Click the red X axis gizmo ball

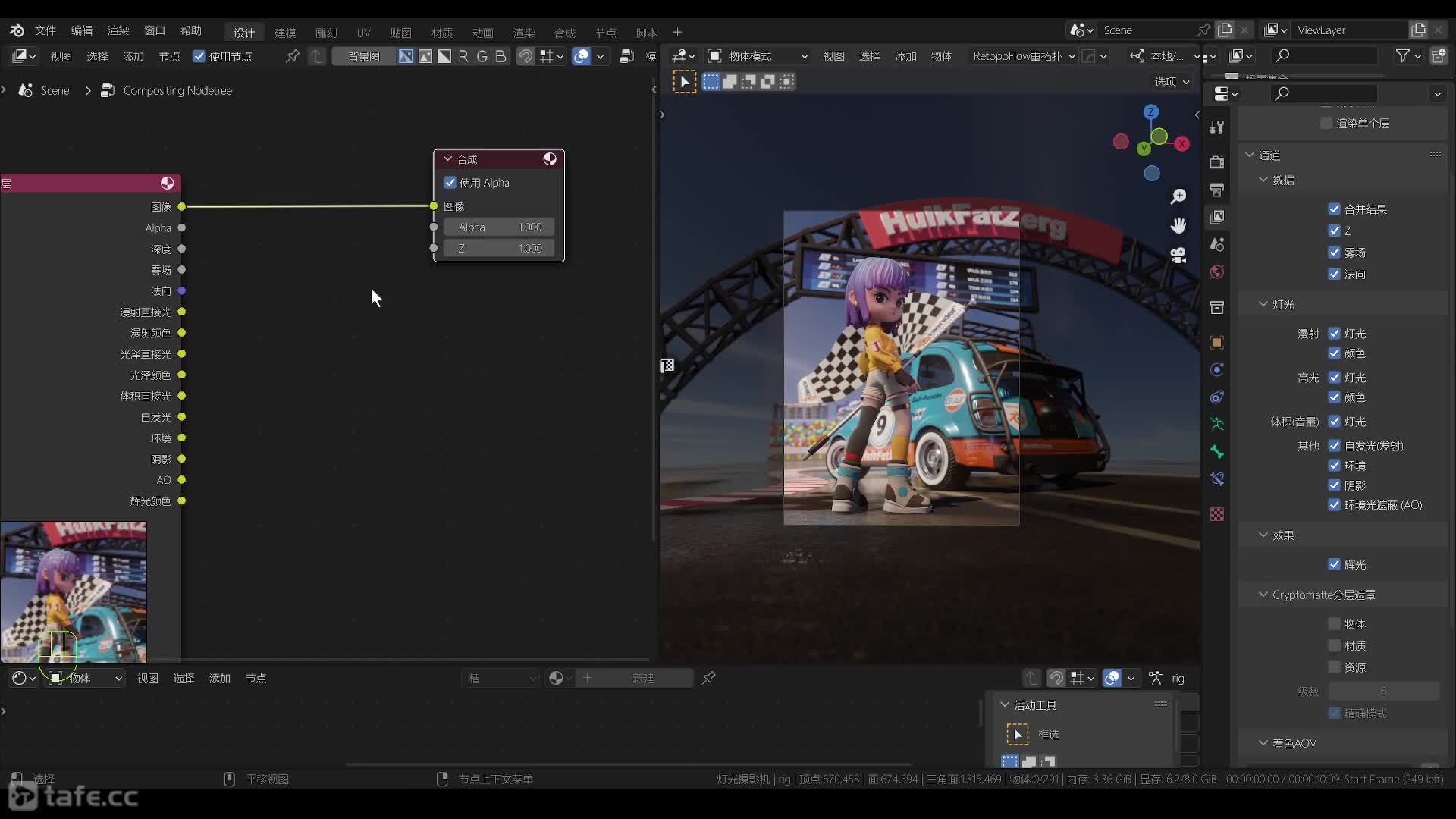coord(1182,143)
